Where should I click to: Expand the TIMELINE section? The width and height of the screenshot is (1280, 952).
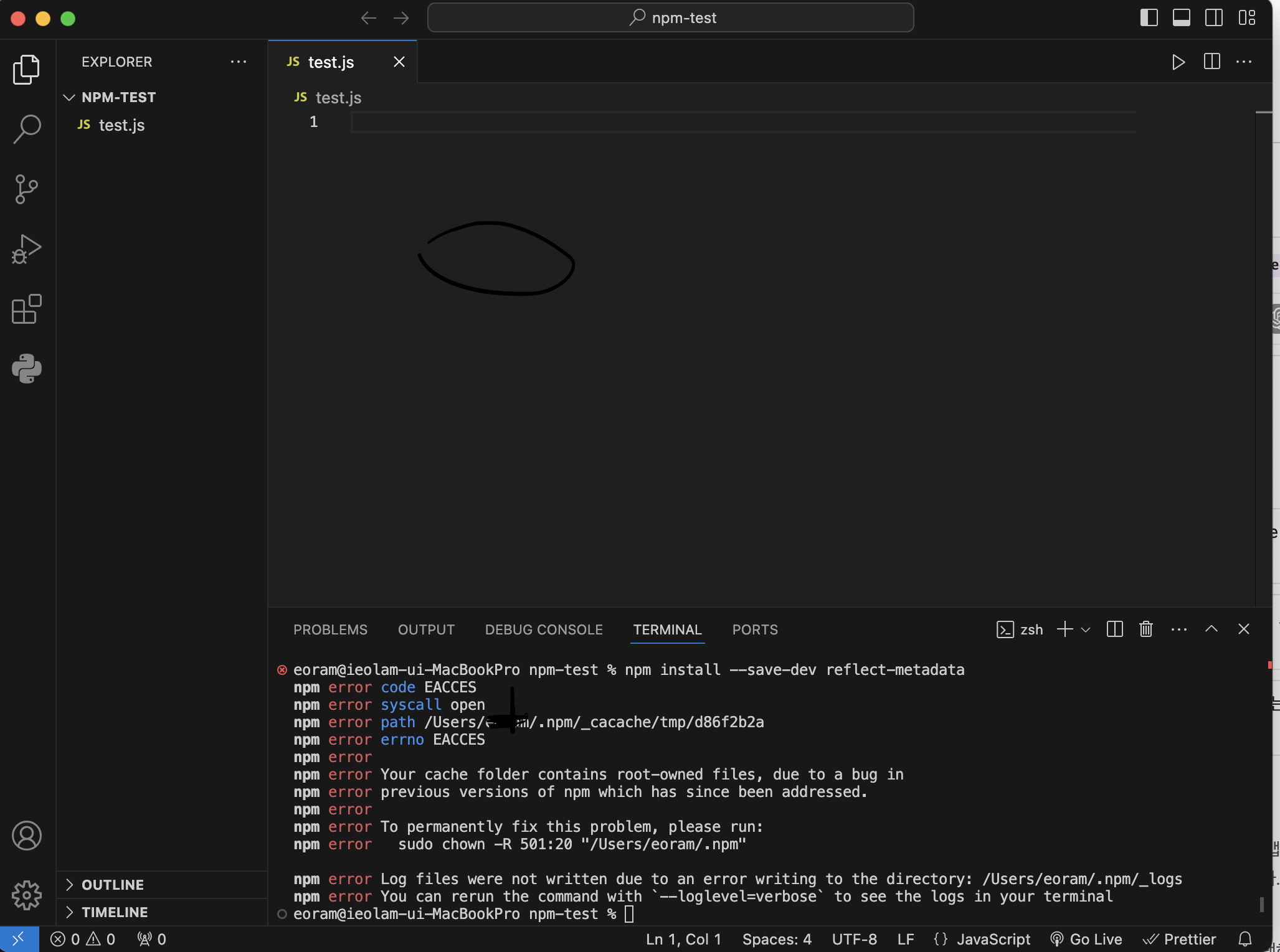pyautogui.click(x=162, y=912)
